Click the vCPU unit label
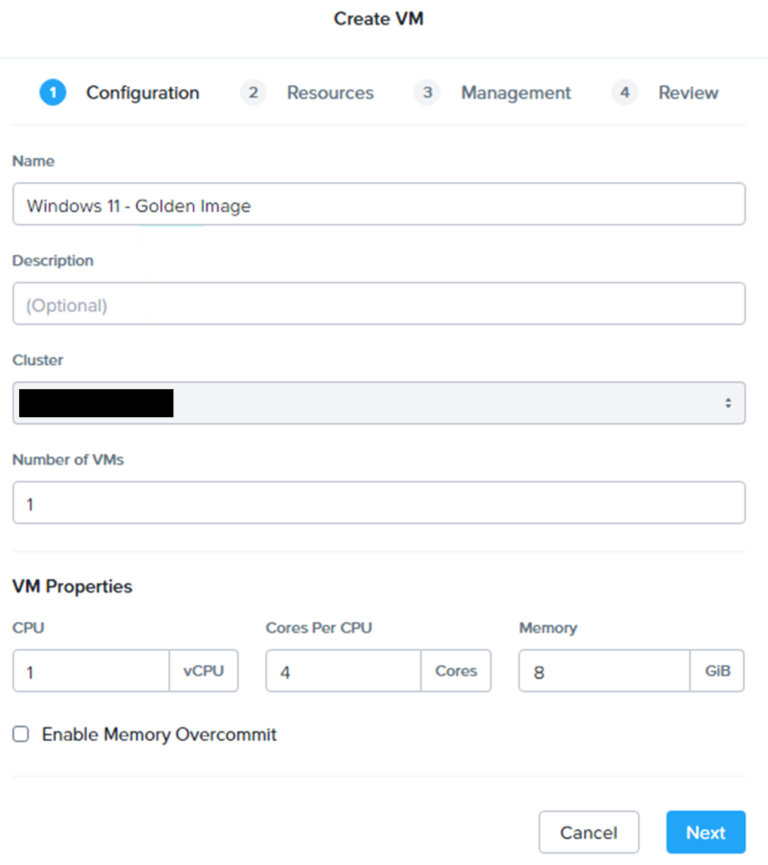Viewport: 768px width, 865px height. 204,671
